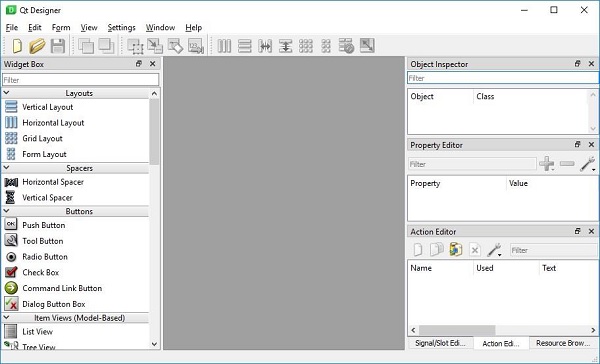This screenshot has width=600, height=364.
Task: Apply Lay Out Horizontally toolbar icon
Action: tap(224, 46)
